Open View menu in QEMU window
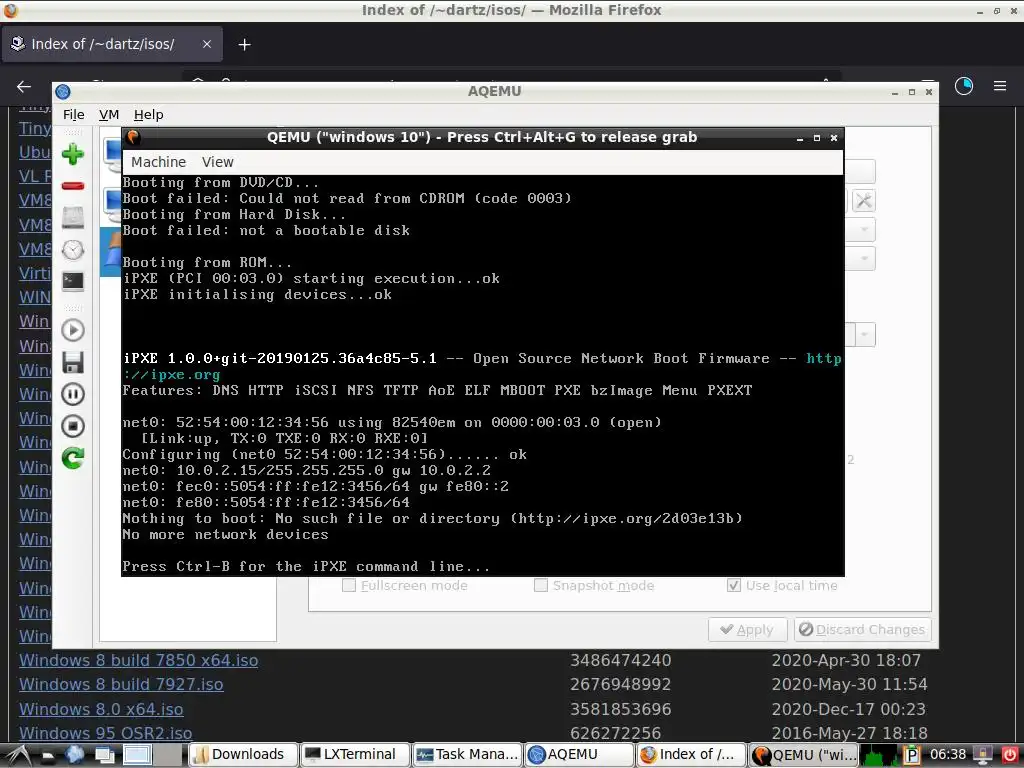The image size is (1024, 768). click(217, 162)
